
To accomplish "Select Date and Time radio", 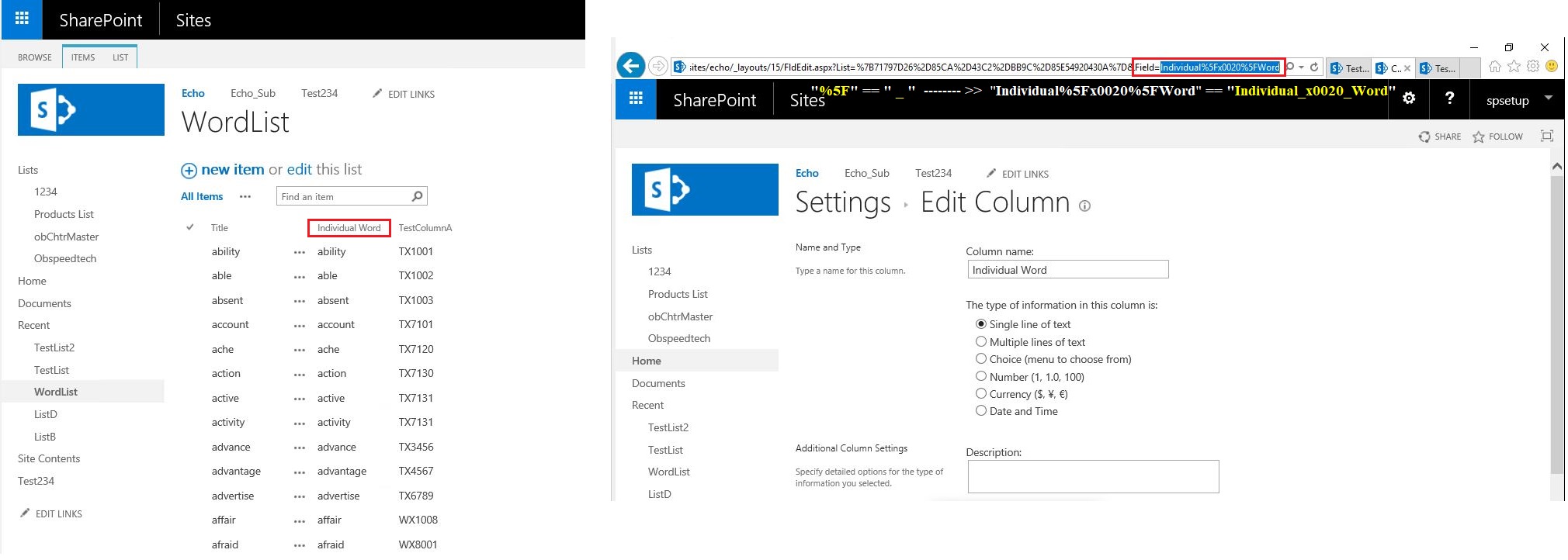I will (981, 410).
